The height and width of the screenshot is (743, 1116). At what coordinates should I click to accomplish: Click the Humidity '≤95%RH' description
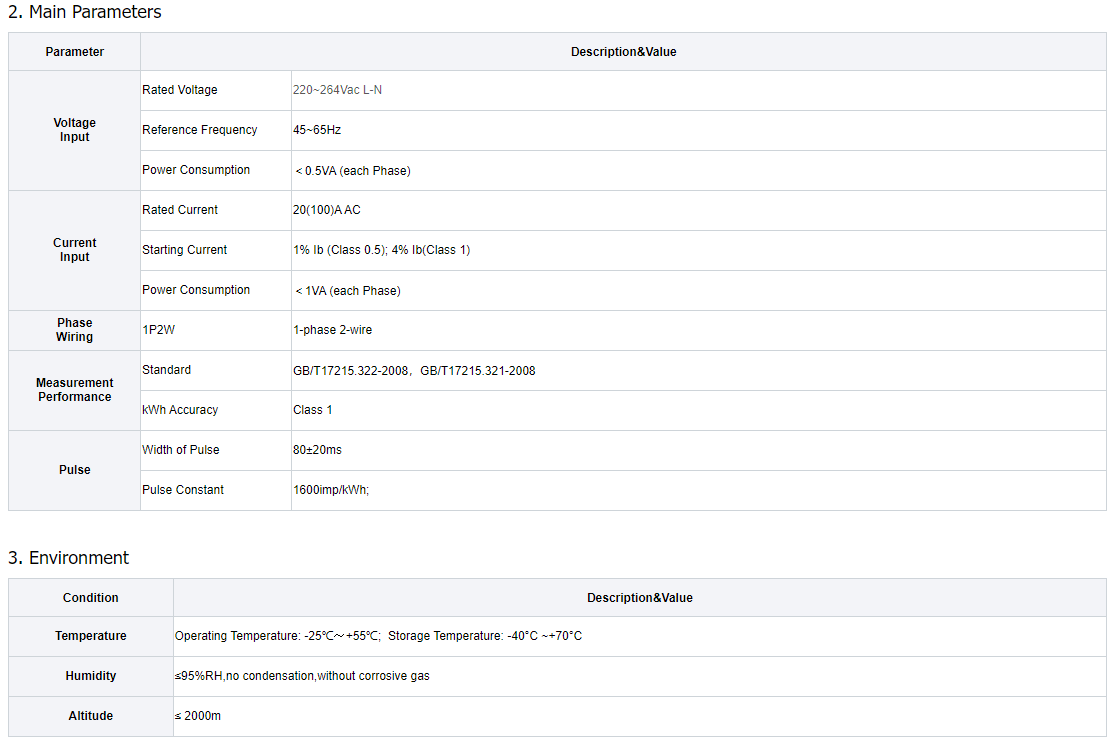(x=301, y=676)
